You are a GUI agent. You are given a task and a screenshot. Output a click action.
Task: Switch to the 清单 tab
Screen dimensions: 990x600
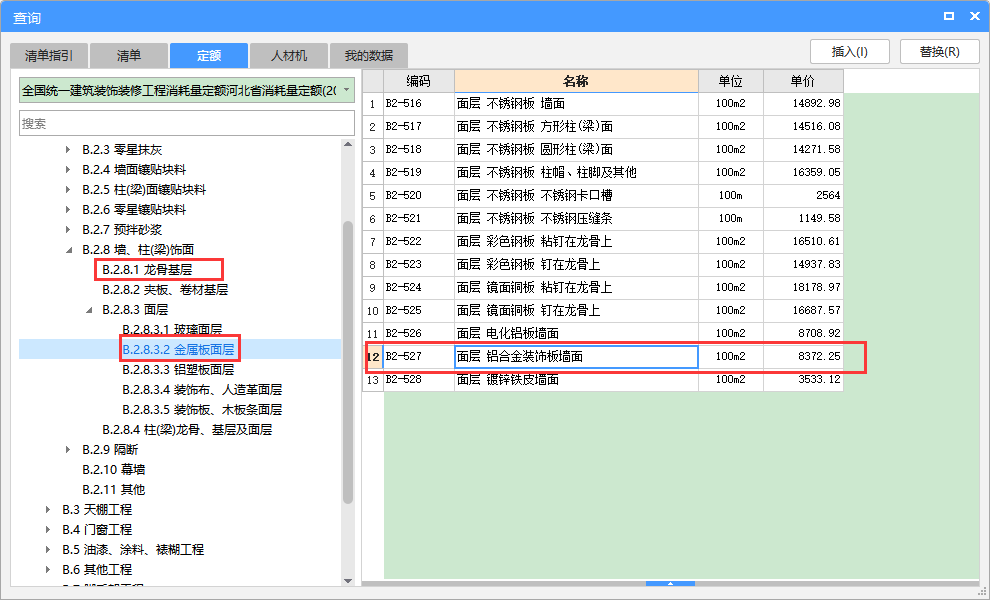(129, 56)
